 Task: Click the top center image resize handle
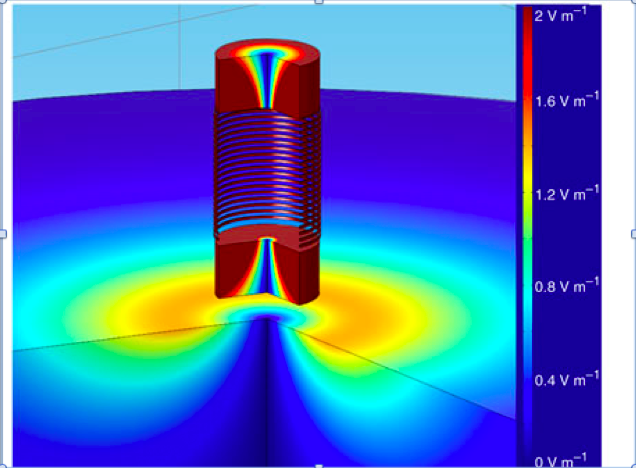(x=318, y=3)
